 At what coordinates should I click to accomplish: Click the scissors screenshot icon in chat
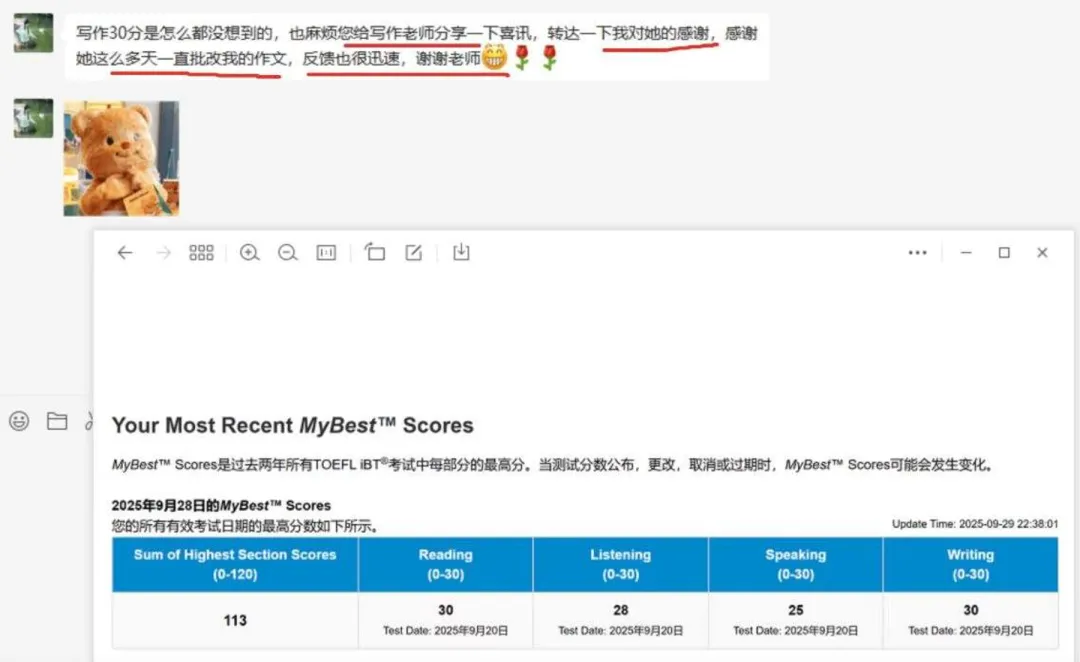89,421
